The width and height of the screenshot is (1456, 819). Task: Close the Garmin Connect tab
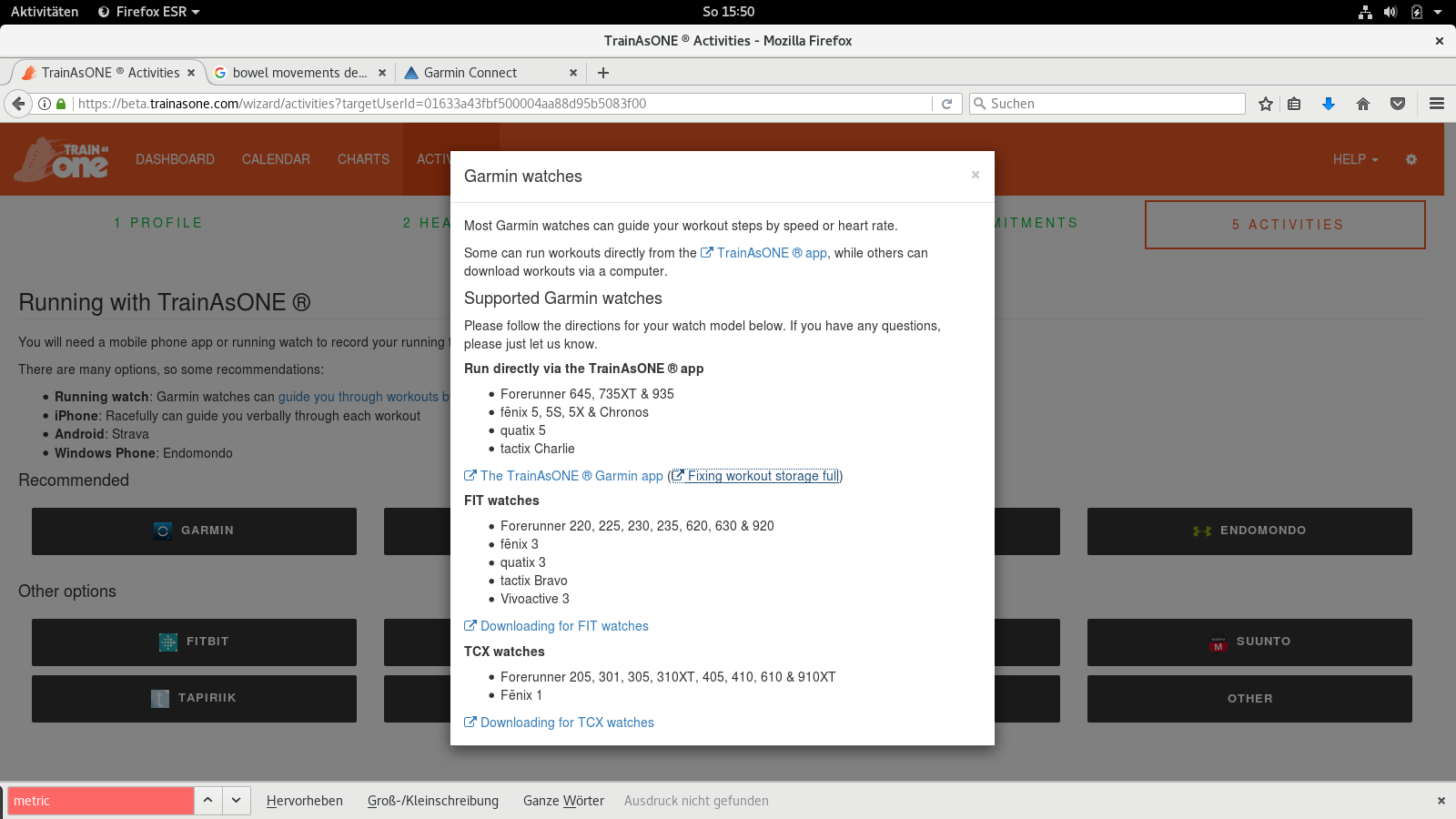(x=573, y=73)
